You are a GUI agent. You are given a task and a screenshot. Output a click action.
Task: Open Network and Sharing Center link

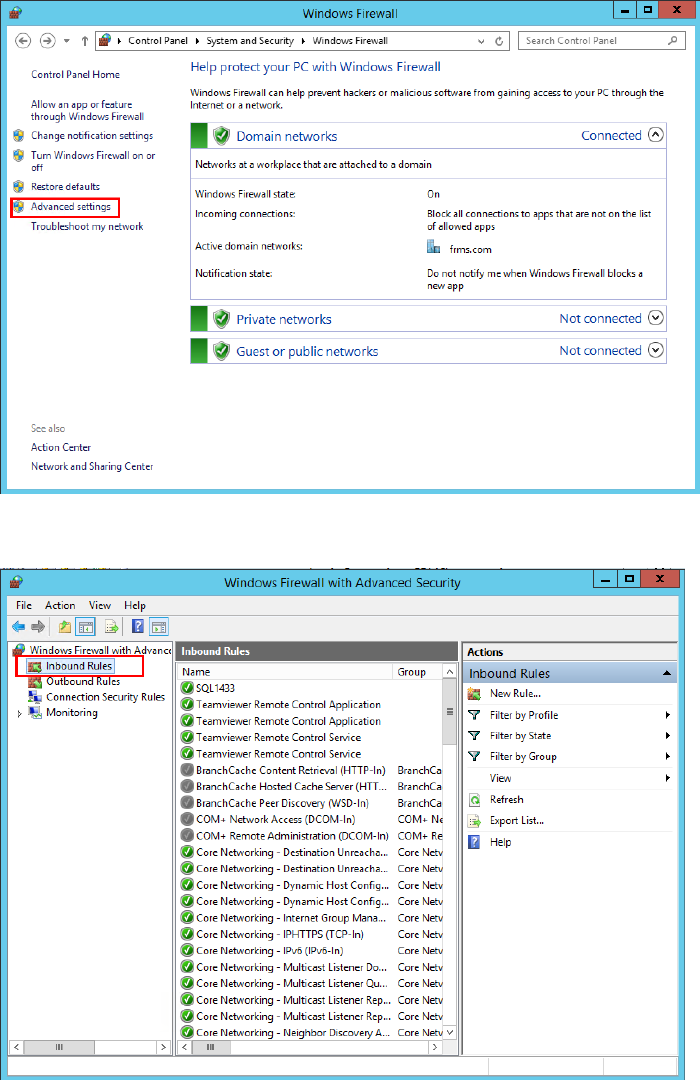(x=92, y=467)
